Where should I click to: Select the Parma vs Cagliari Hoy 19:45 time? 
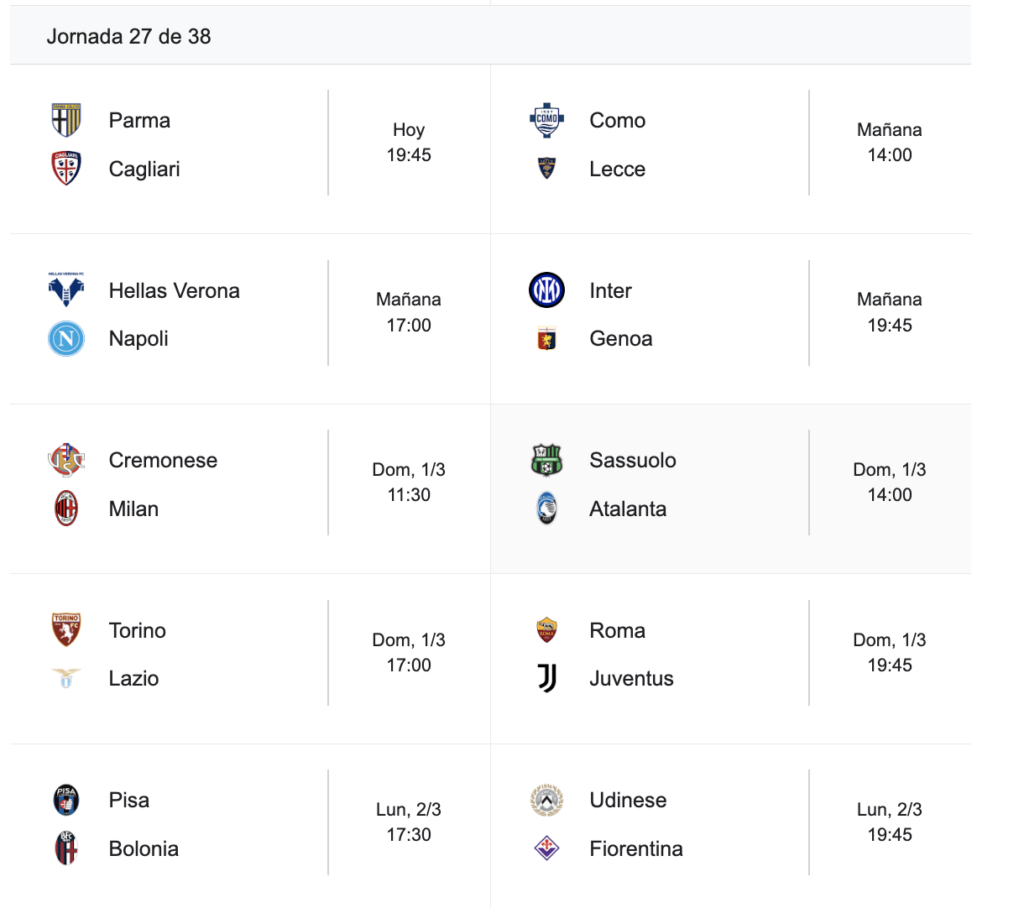[x=409, y=142]
